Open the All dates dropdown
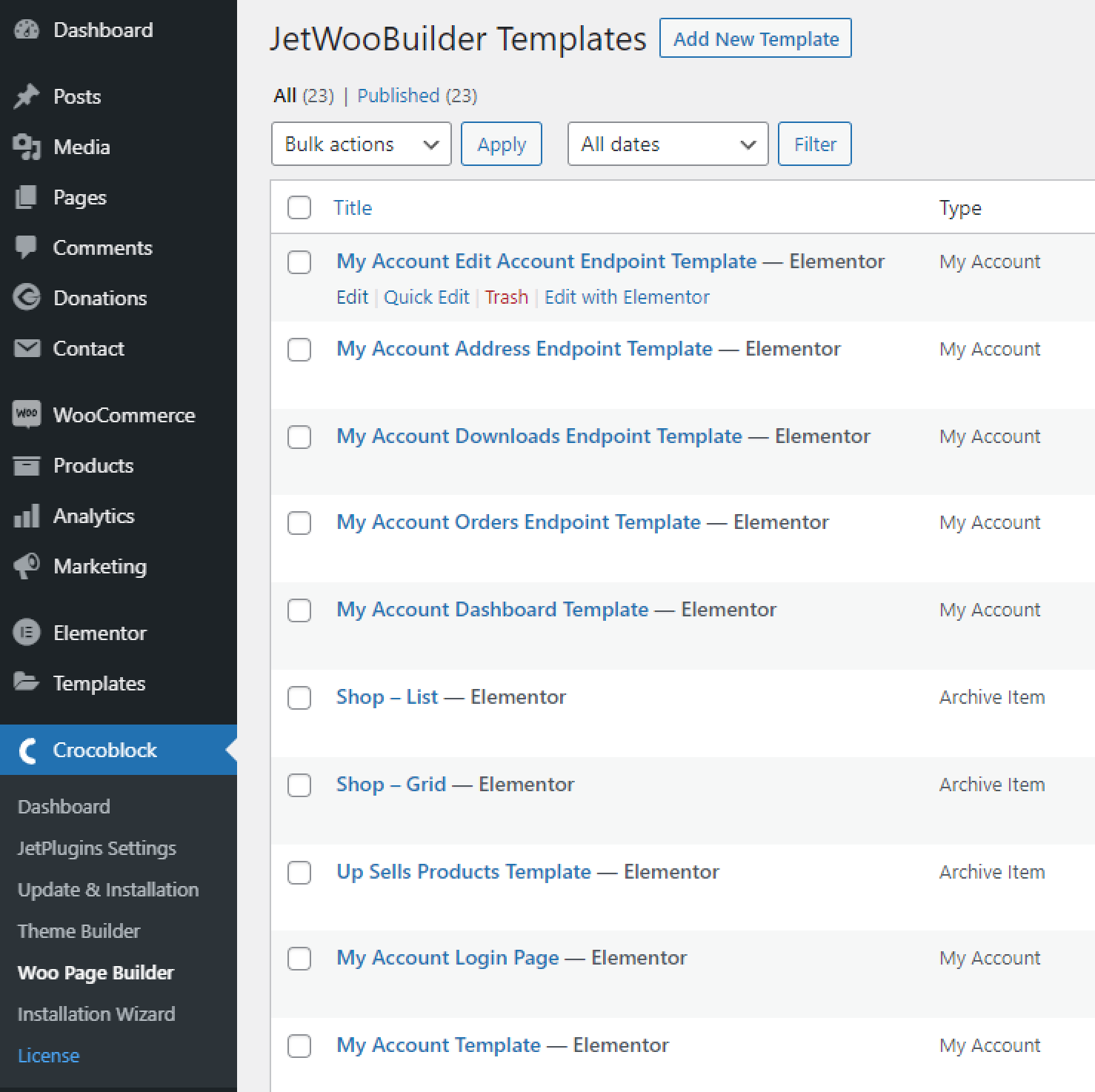The height and width of the screenshot is (1092, 1095). [x=668, y=144]
